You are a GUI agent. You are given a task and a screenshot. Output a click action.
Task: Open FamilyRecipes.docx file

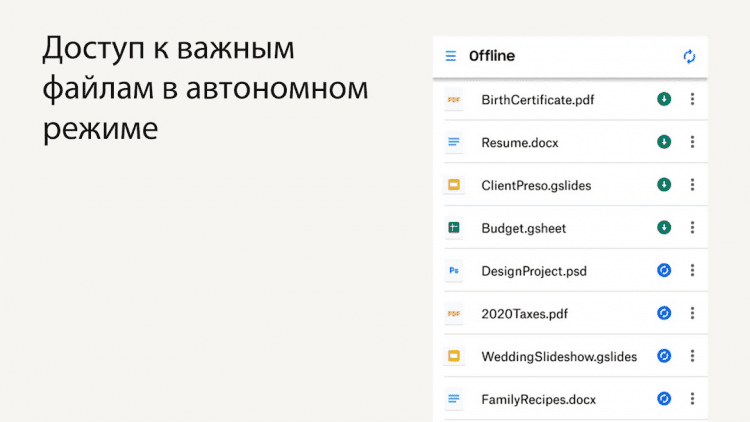(538, 399)
